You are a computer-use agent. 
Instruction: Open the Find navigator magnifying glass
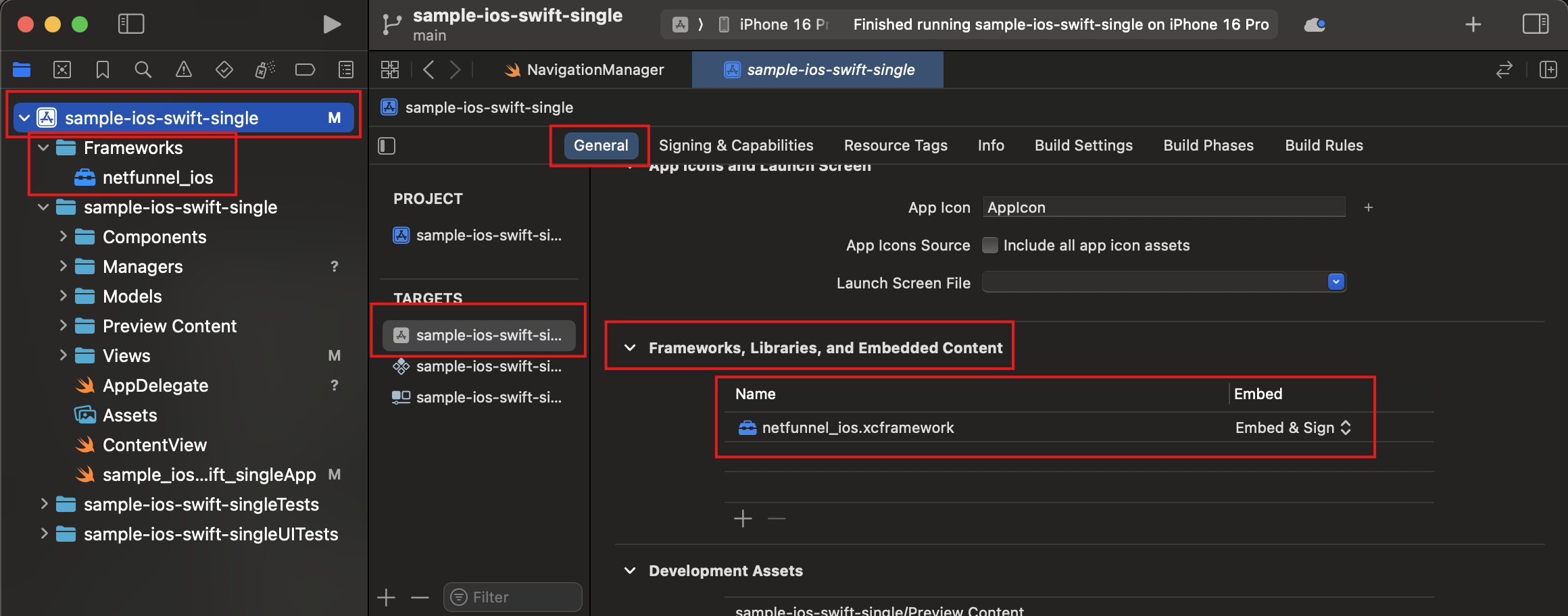coord(143,70)
